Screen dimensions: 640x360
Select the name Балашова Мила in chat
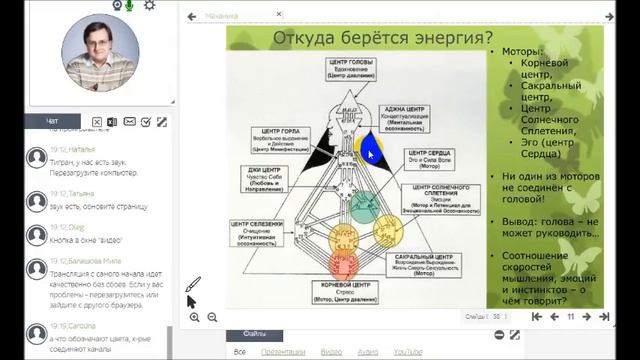[95, 261]
